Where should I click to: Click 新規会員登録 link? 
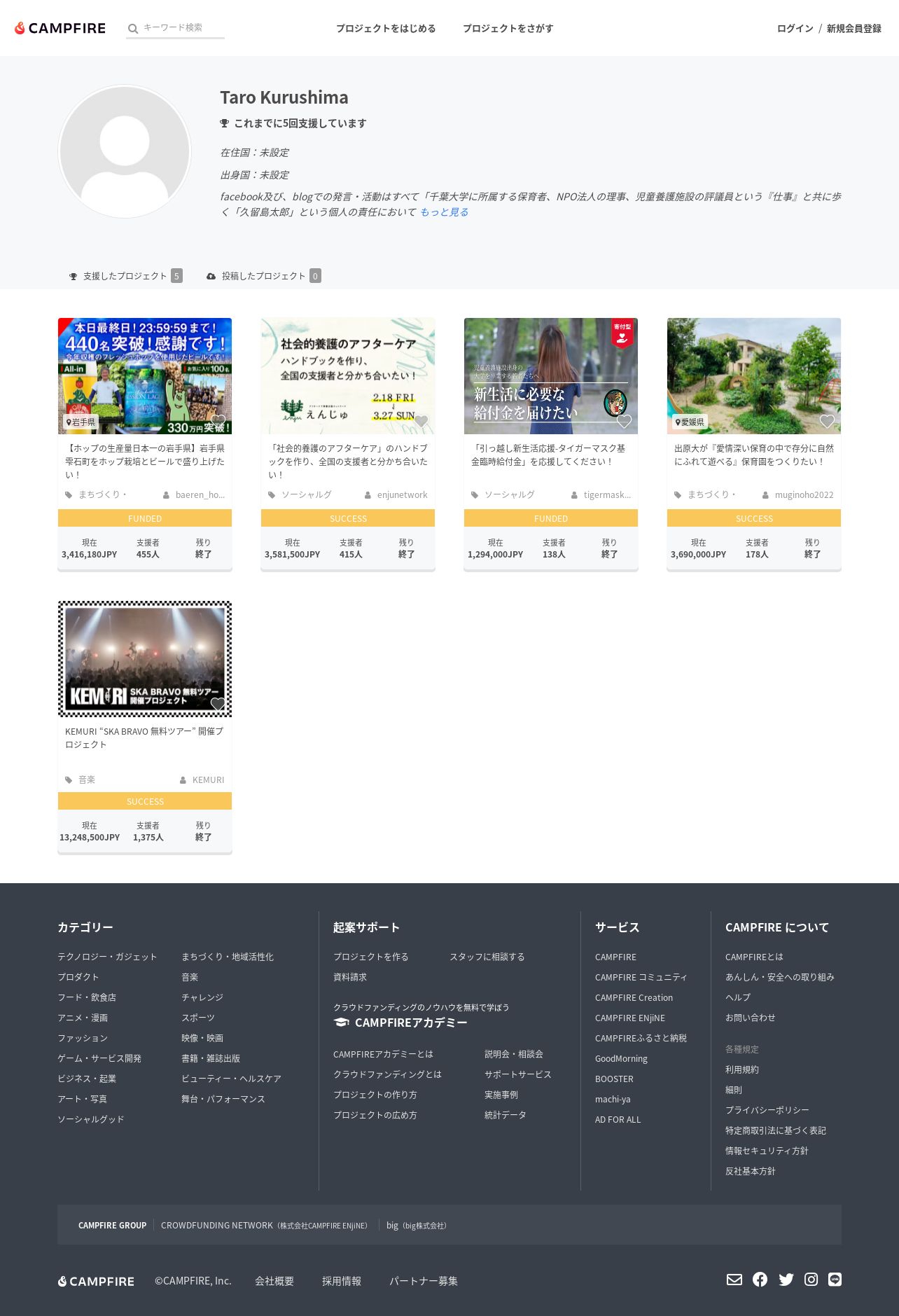click(853, 29)
